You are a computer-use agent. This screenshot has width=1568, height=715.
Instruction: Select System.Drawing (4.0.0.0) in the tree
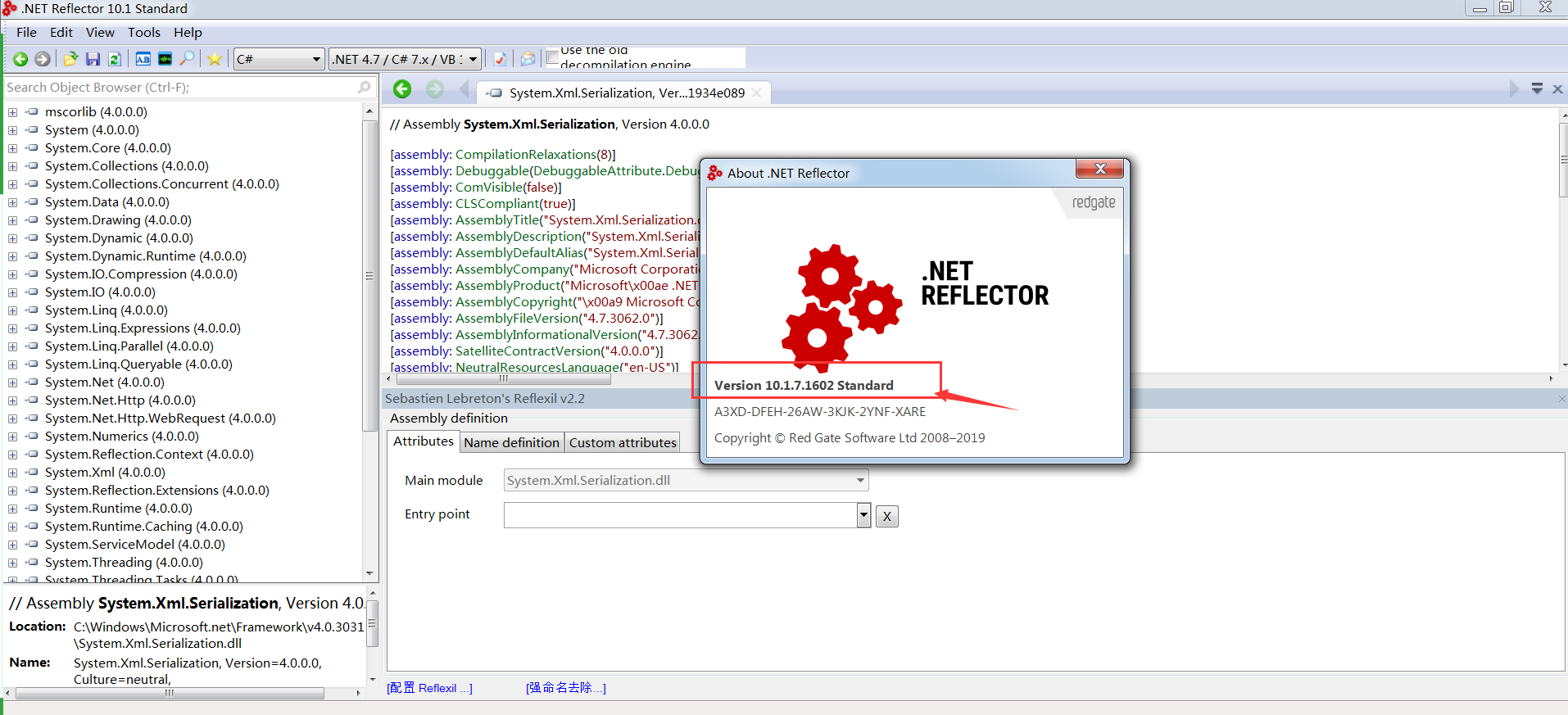118,220
